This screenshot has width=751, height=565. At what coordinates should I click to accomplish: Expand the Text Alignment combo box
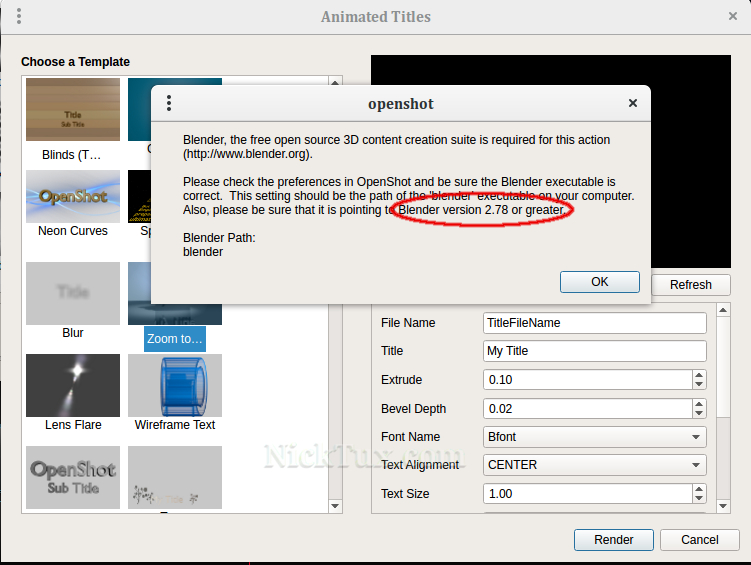tap(594, 465)
